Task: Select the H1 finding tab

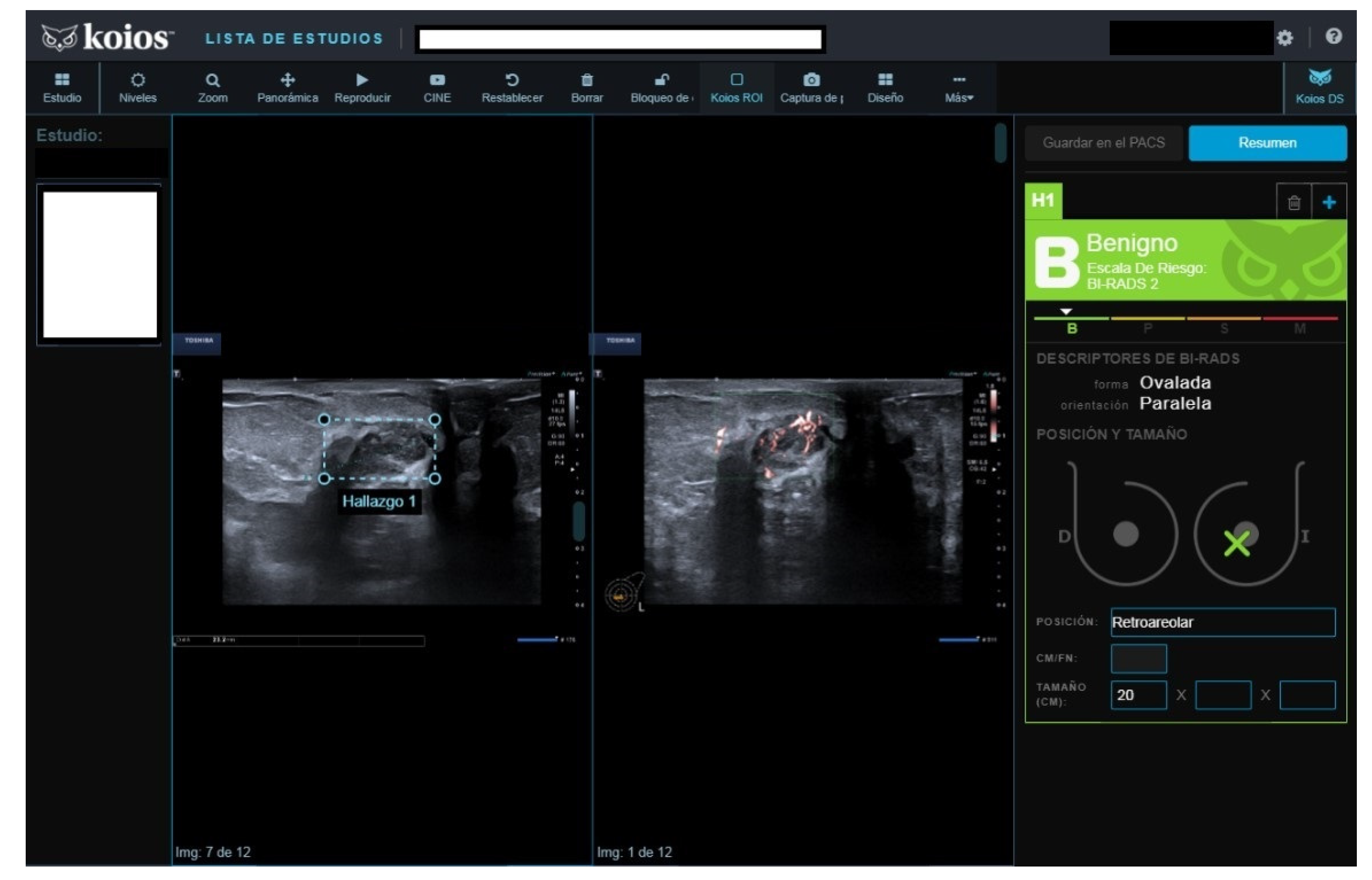Action: pos(1044,200)
